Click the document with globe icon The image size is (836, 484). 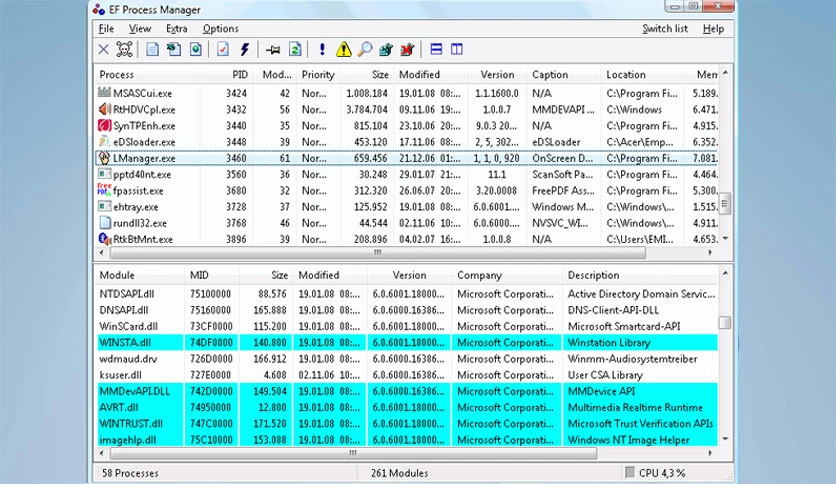point(196,50)
